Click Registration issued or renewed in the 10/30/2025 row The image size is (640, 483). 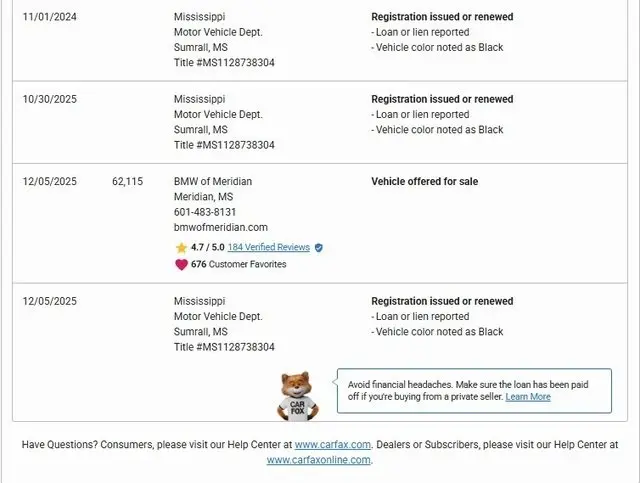point(442,99)
